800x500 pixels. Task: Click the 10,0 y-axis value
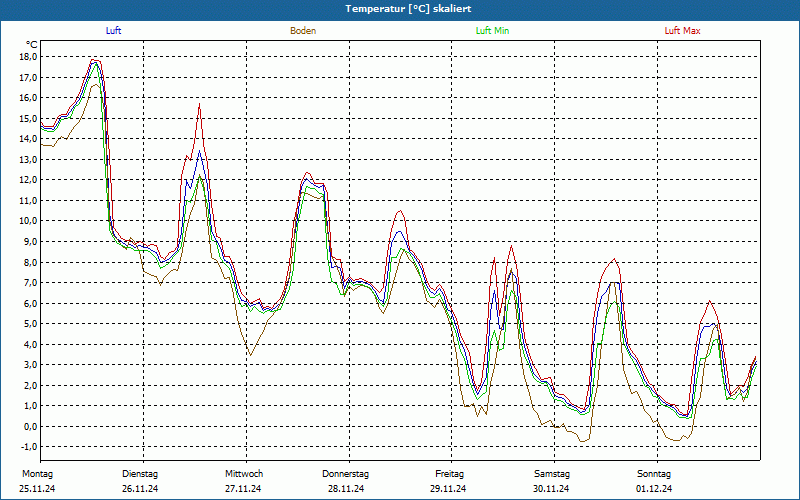[28, 221]
